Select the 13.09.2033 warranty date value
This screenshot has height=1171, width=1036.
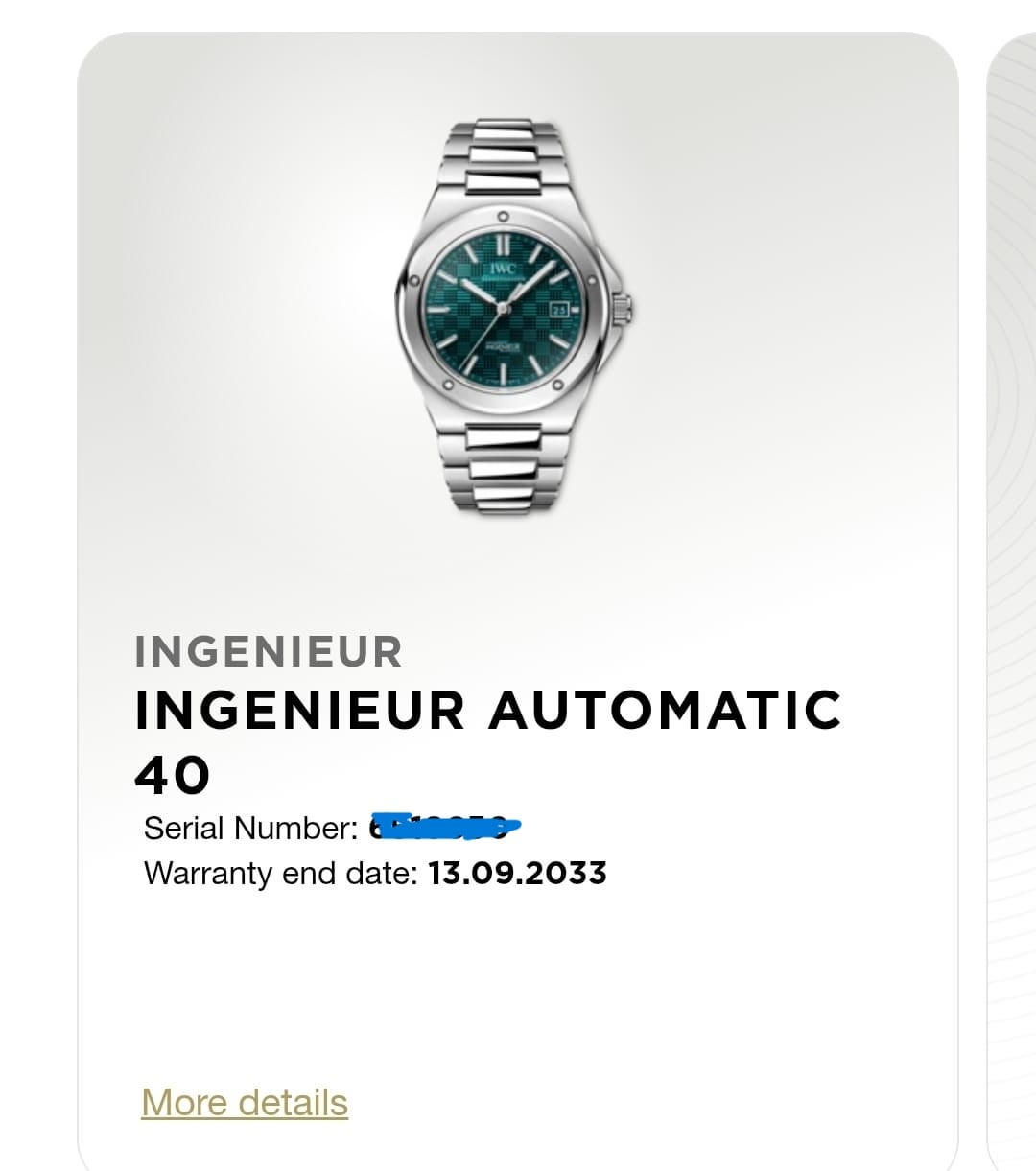[517, 874]
